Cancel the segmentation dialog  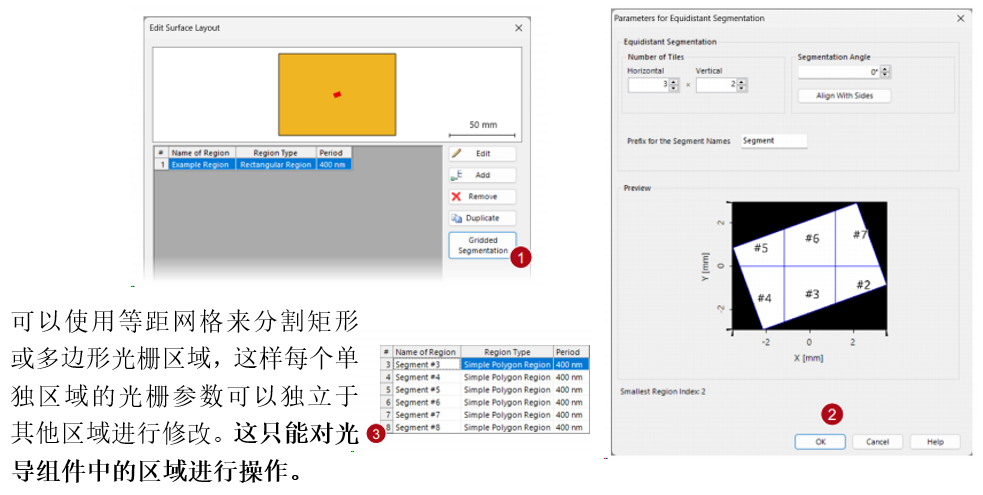pyautogui.click(x=877, y=442)
